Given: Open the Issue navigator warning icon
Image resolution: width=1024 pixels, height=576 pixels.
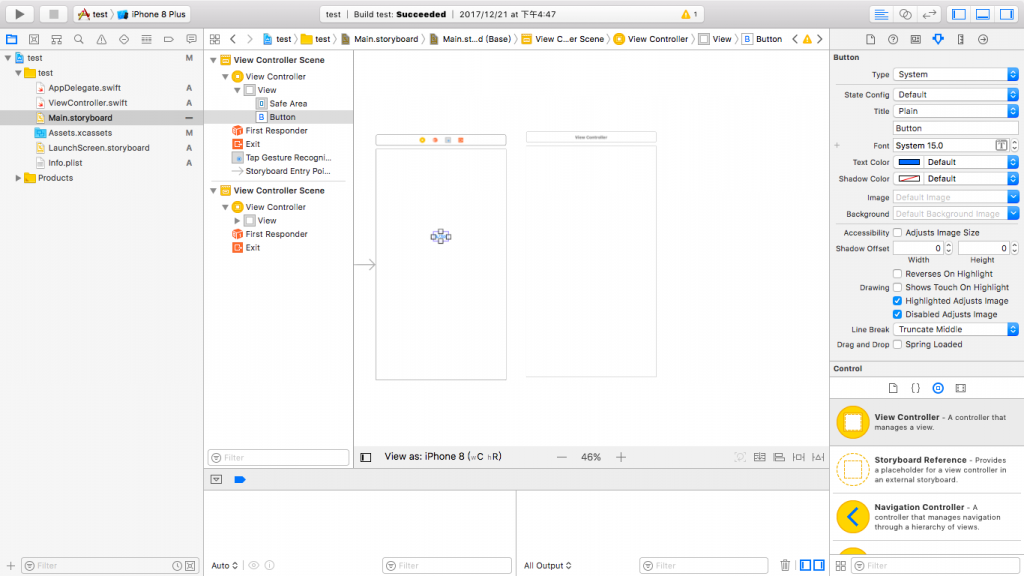Looking at the screenshot, I should pos(101,39).
